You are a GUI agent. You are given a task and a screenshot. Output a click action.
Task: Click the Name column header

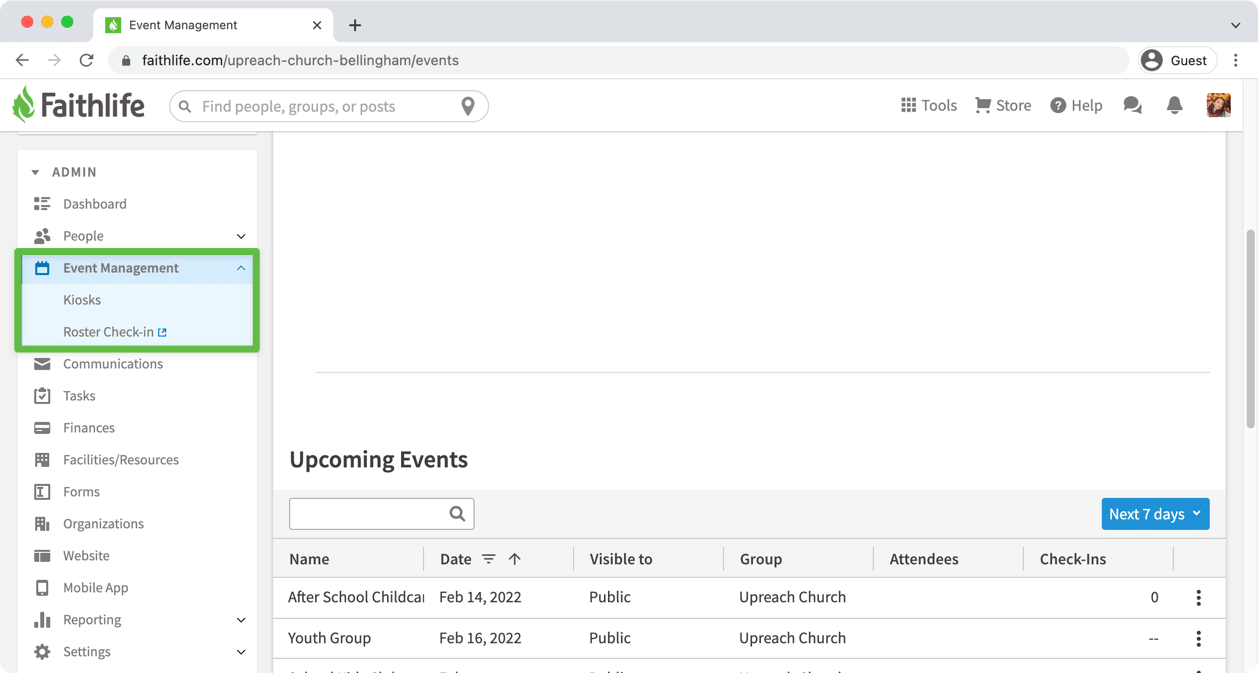(309, 559)
